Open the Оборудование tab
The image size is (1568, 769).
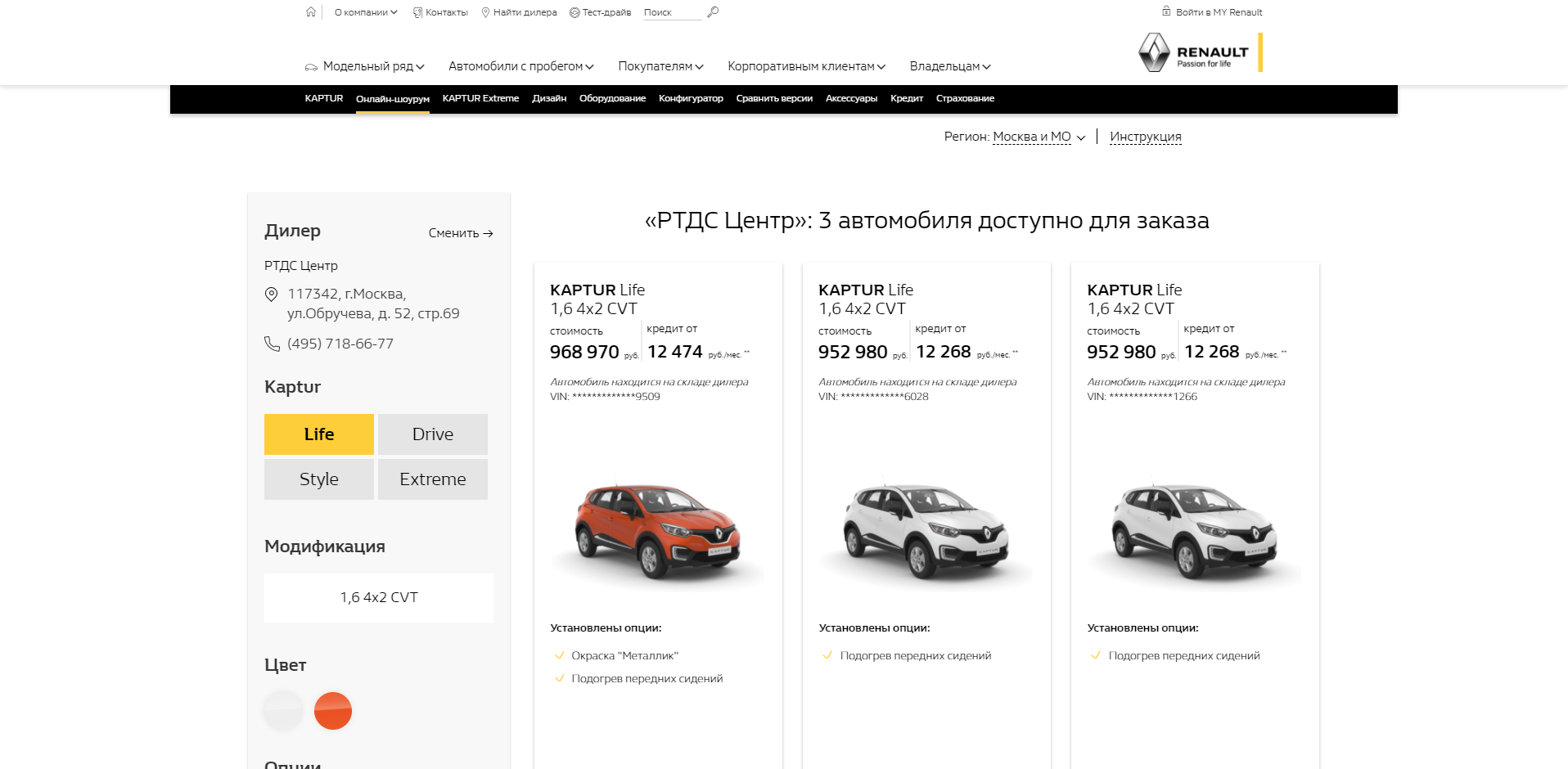(612, 98)
